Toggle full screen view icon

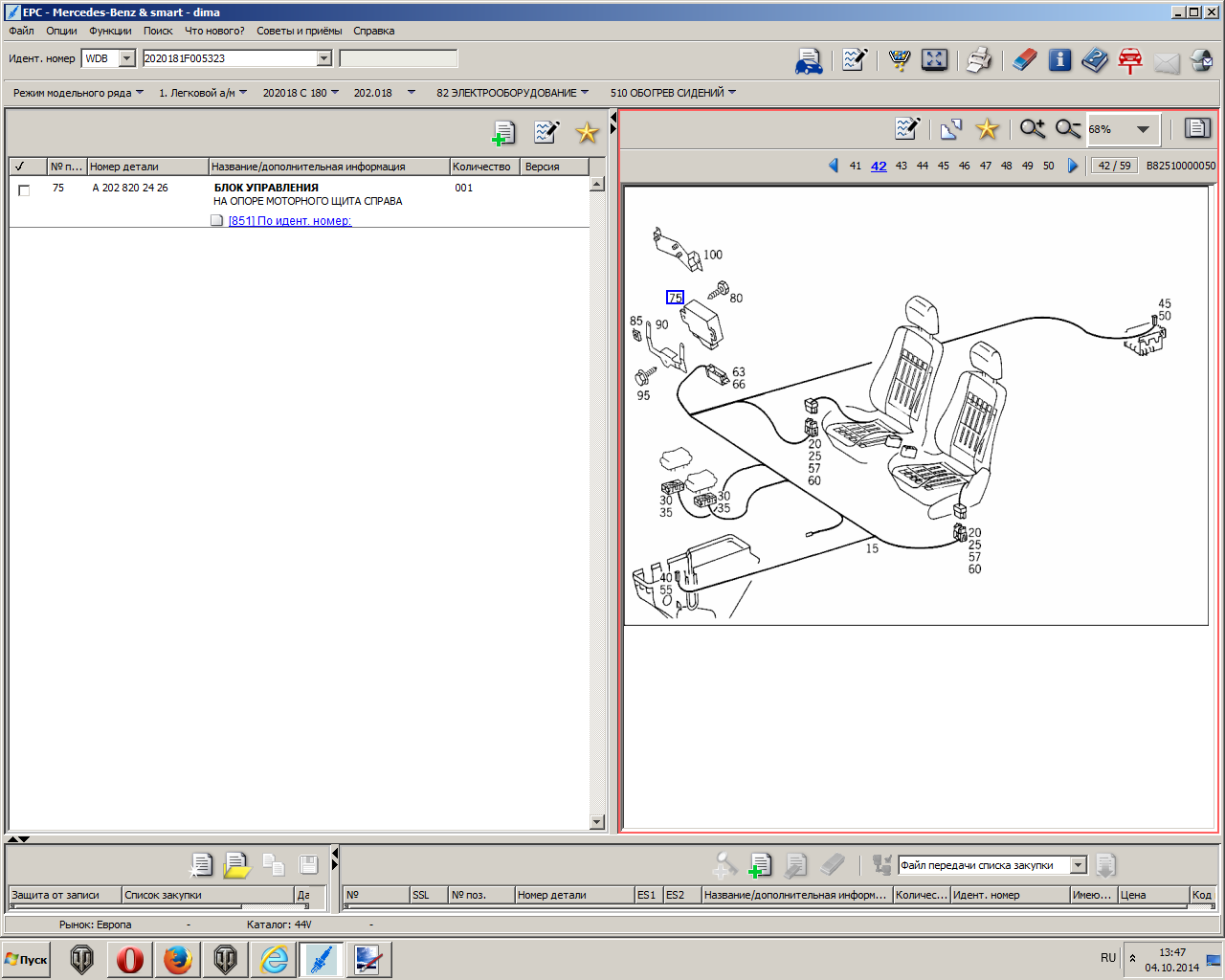coord(934,60)
